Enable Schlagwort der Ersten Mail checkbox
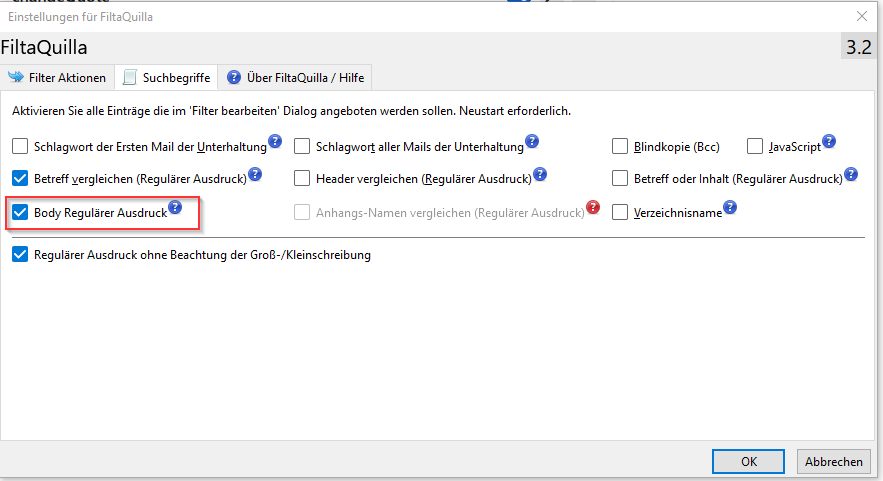883x481 pixels. point(20,146)
